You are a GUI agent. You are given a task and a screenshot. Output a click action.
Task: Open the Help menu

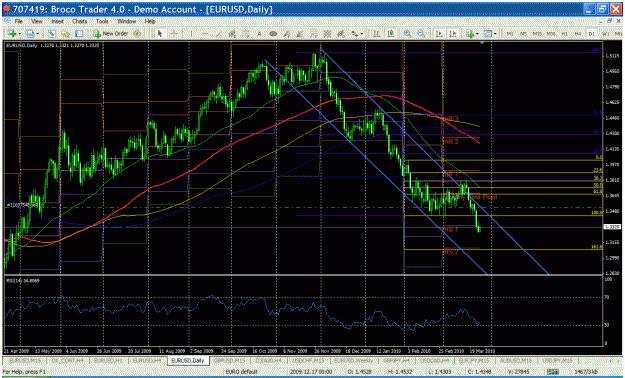pyautogui.click(x=150, y=21)
